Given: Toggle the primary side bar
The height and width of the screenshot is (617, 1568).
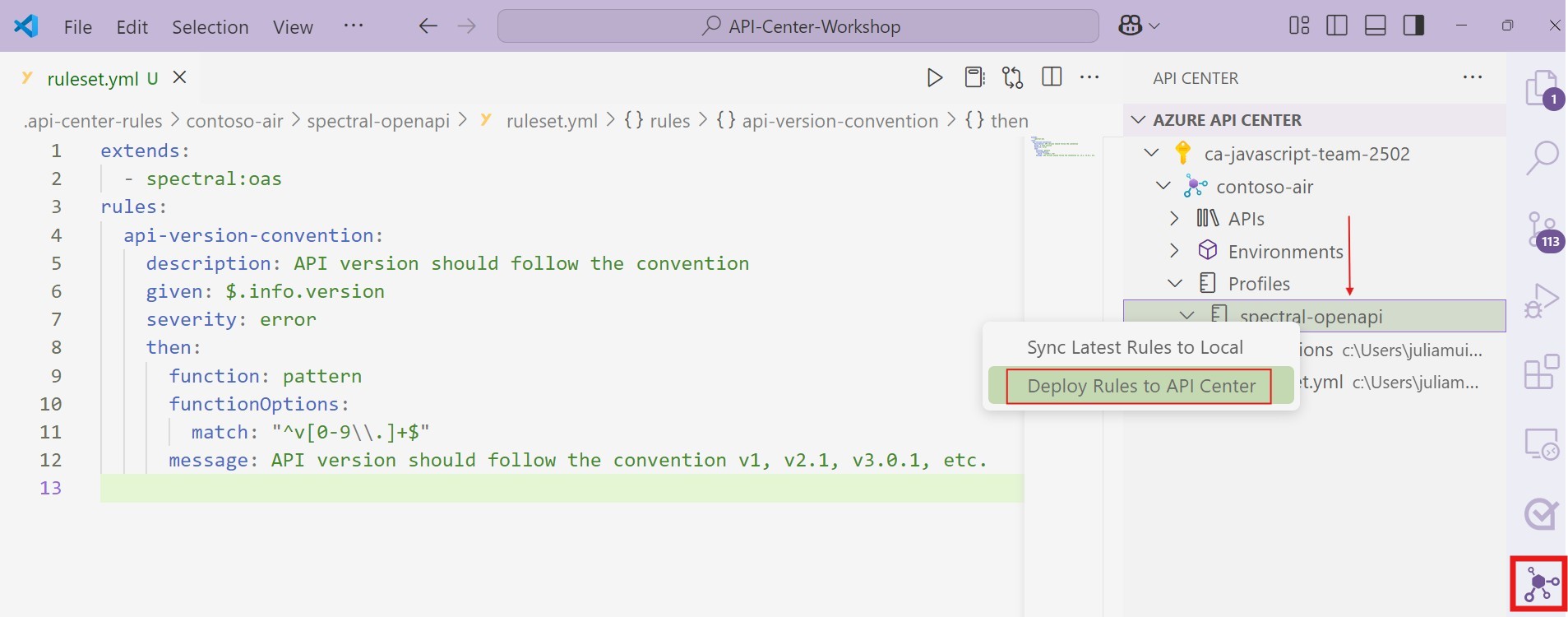Looking at the screenshot, I should coord(1337,26).
